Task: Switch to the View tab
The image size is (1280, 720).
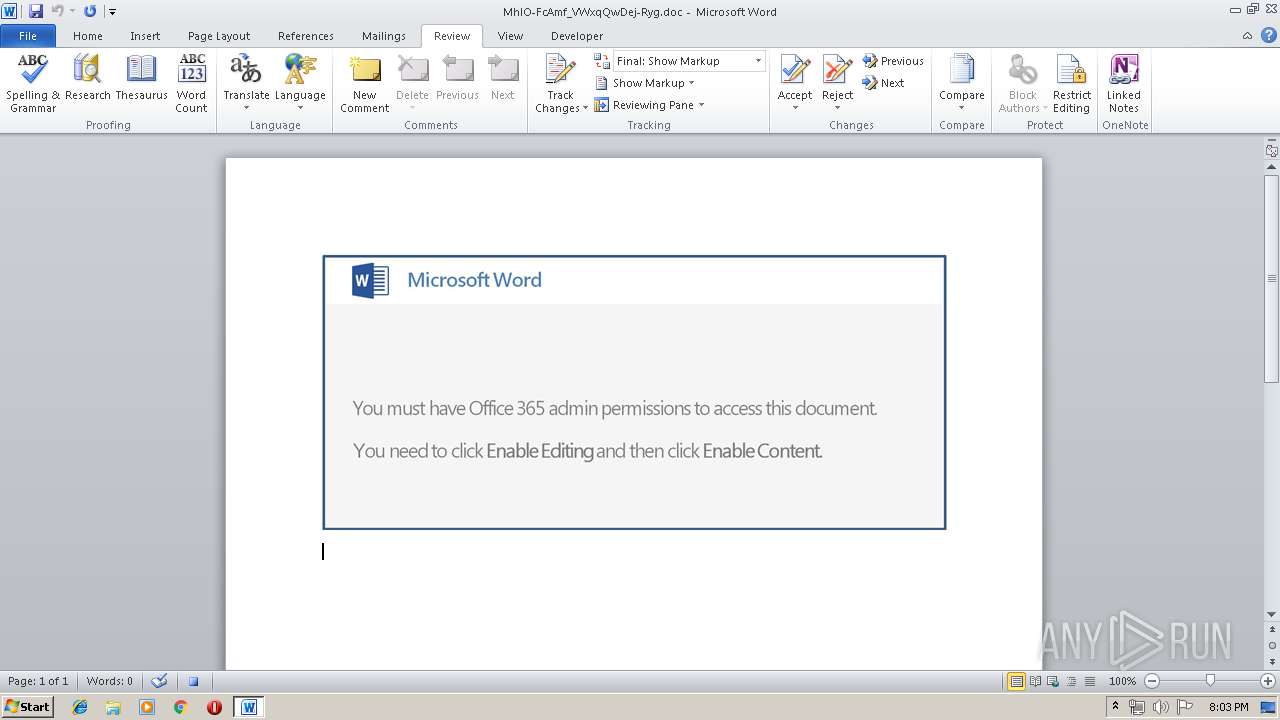Action: pyautogui.click(x=510, y=36)
